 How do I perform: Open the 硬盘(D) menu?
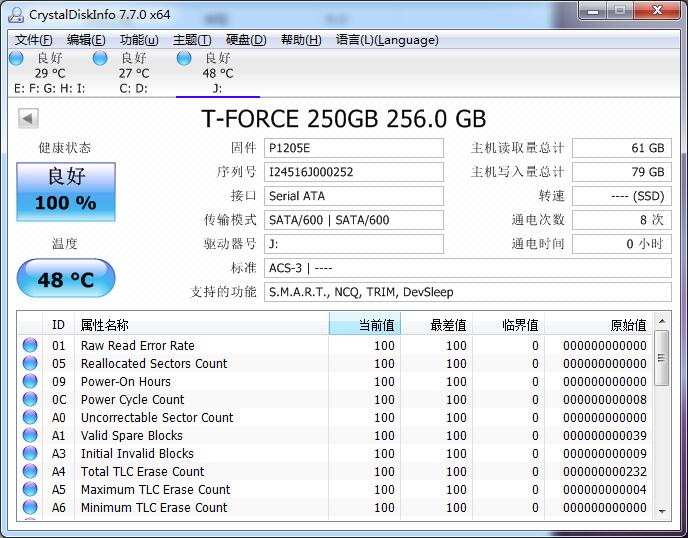click(246, 40)
